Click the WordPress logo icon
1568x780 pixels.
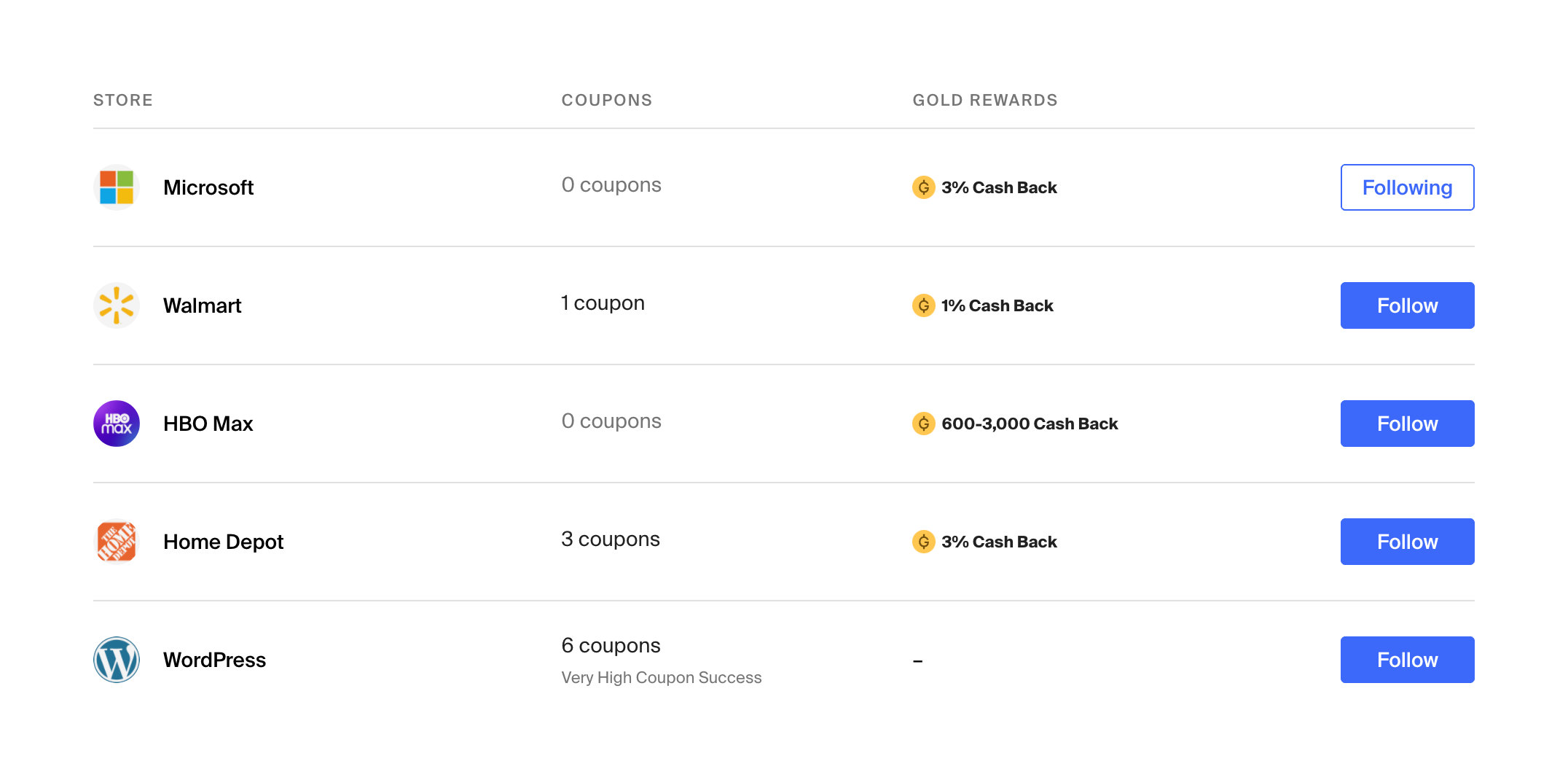tap(117, 660)
